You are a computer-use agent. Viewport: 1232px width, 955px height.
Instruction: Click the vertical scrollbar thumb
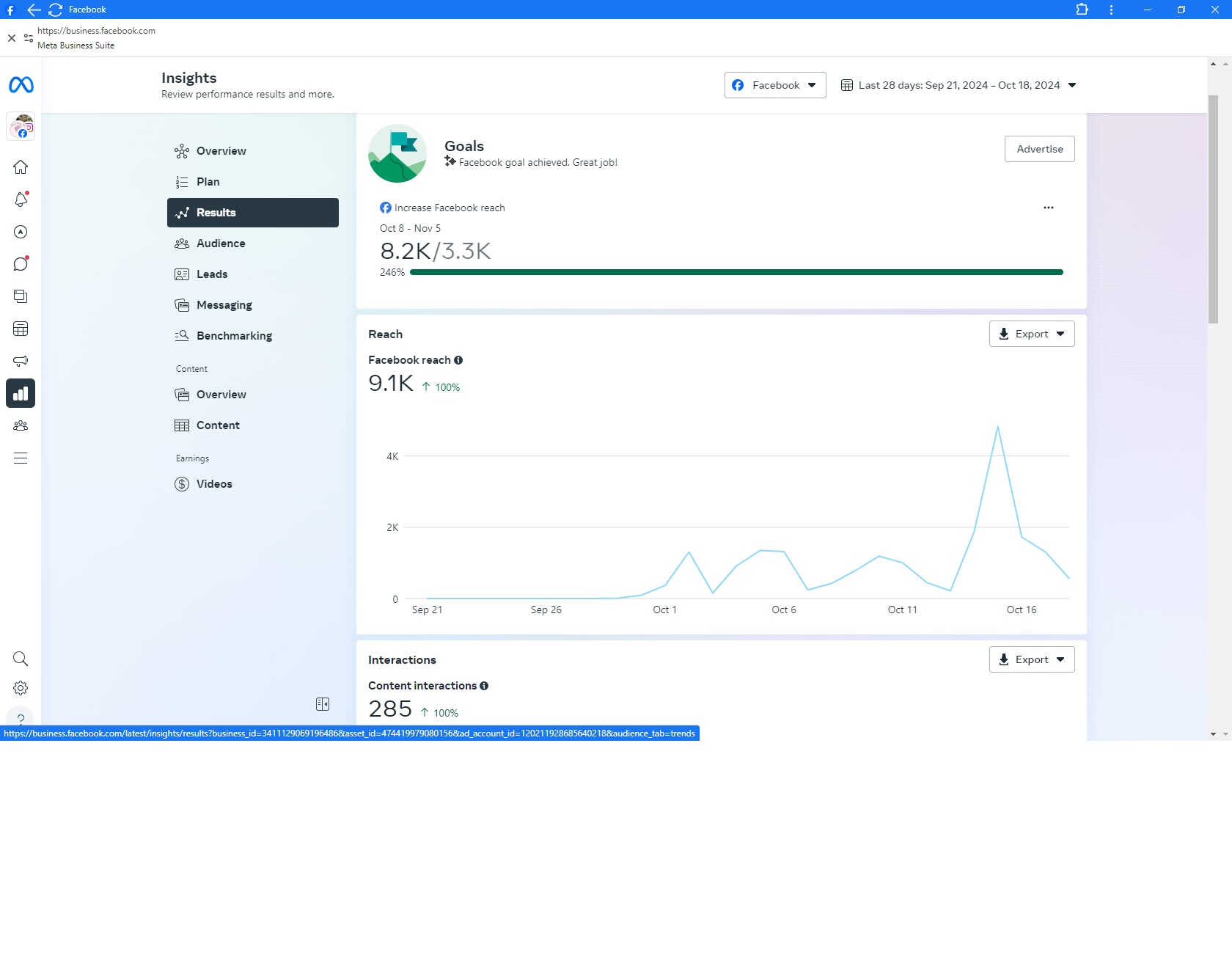(x=1214, y=209)
